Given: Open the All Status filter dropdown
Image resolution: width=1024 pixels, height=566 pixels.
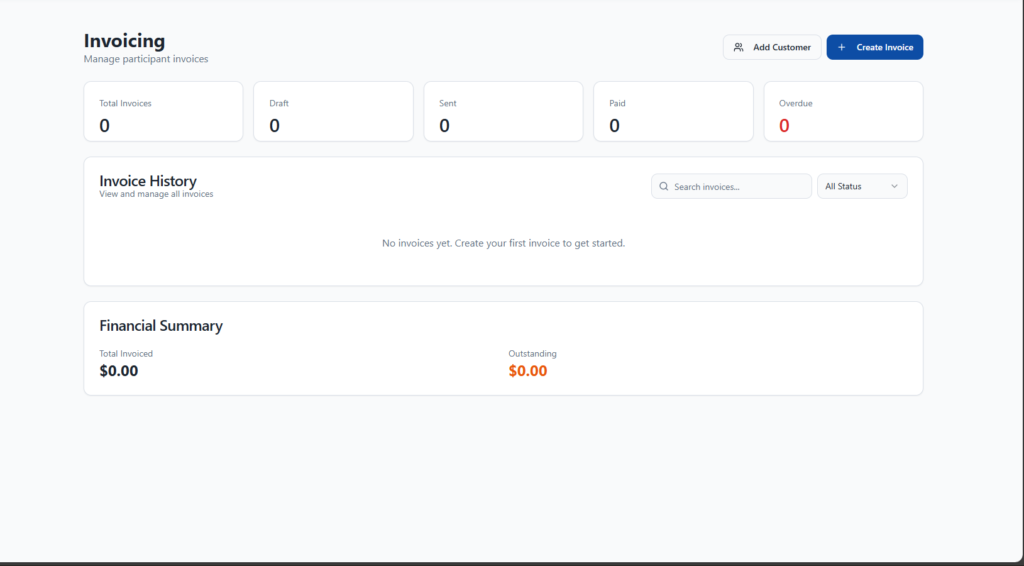Looking at the screenshot, I should [861, 187].
